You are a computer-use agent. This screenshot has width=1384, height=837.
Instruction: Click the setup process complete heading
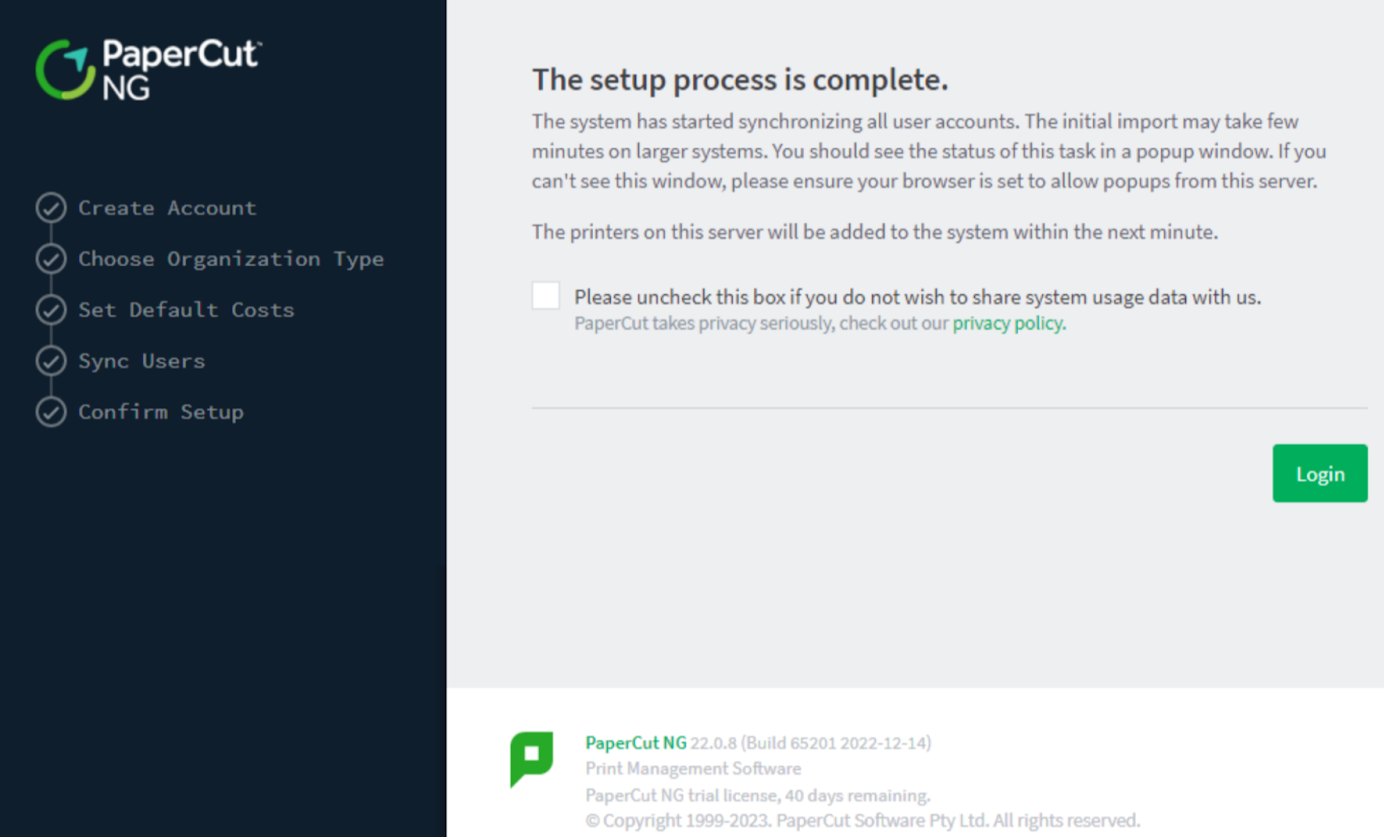[740, 80]
